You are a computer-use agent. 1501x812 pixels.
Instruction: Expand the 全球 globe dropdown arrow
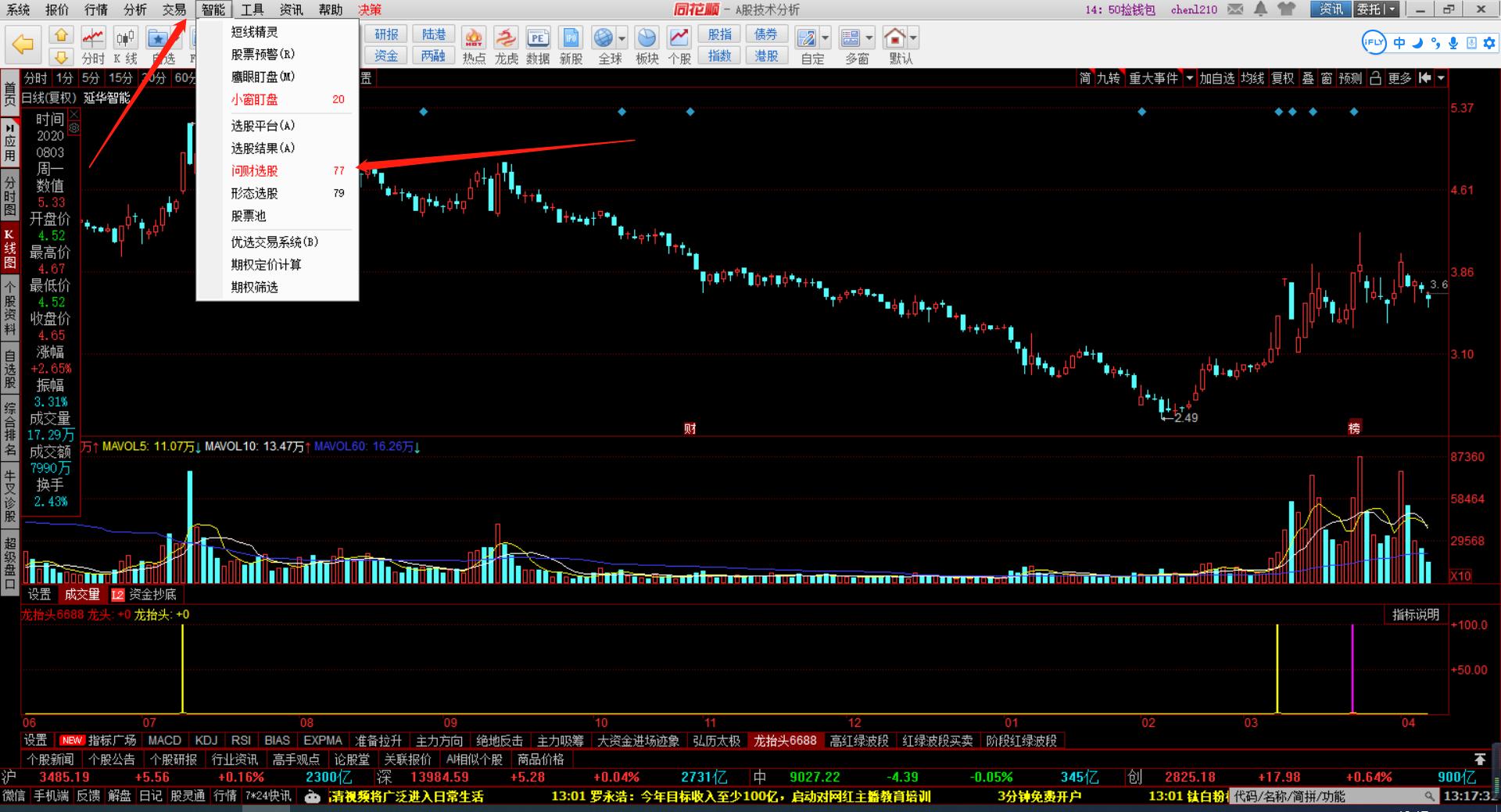(x=622, y=38)
